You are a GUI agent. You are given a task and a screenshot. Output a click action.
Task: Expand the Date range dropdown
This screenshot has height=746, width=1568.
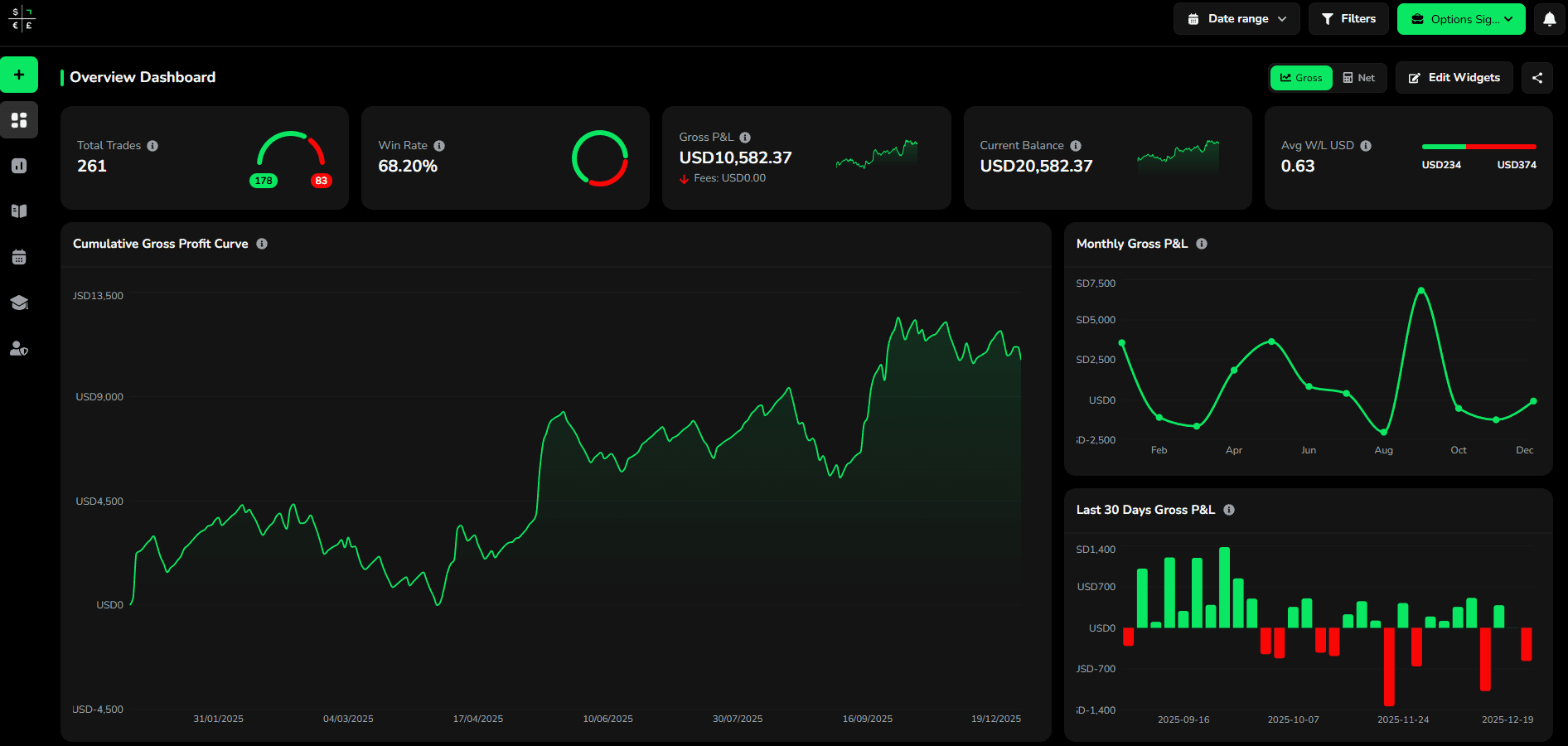tap(1236, 18)
